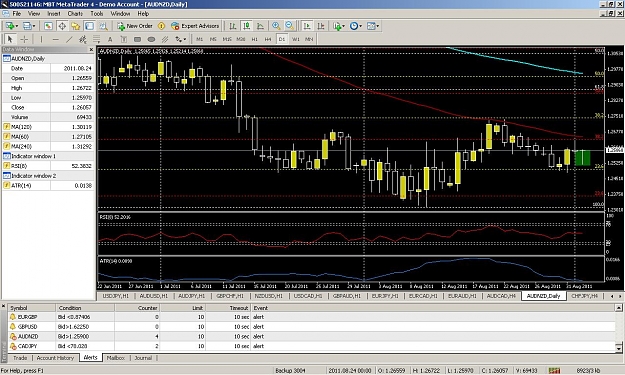This screenshot has height=375, width=625.
Task: Click the Templates icon
Action: click(371, 26)
